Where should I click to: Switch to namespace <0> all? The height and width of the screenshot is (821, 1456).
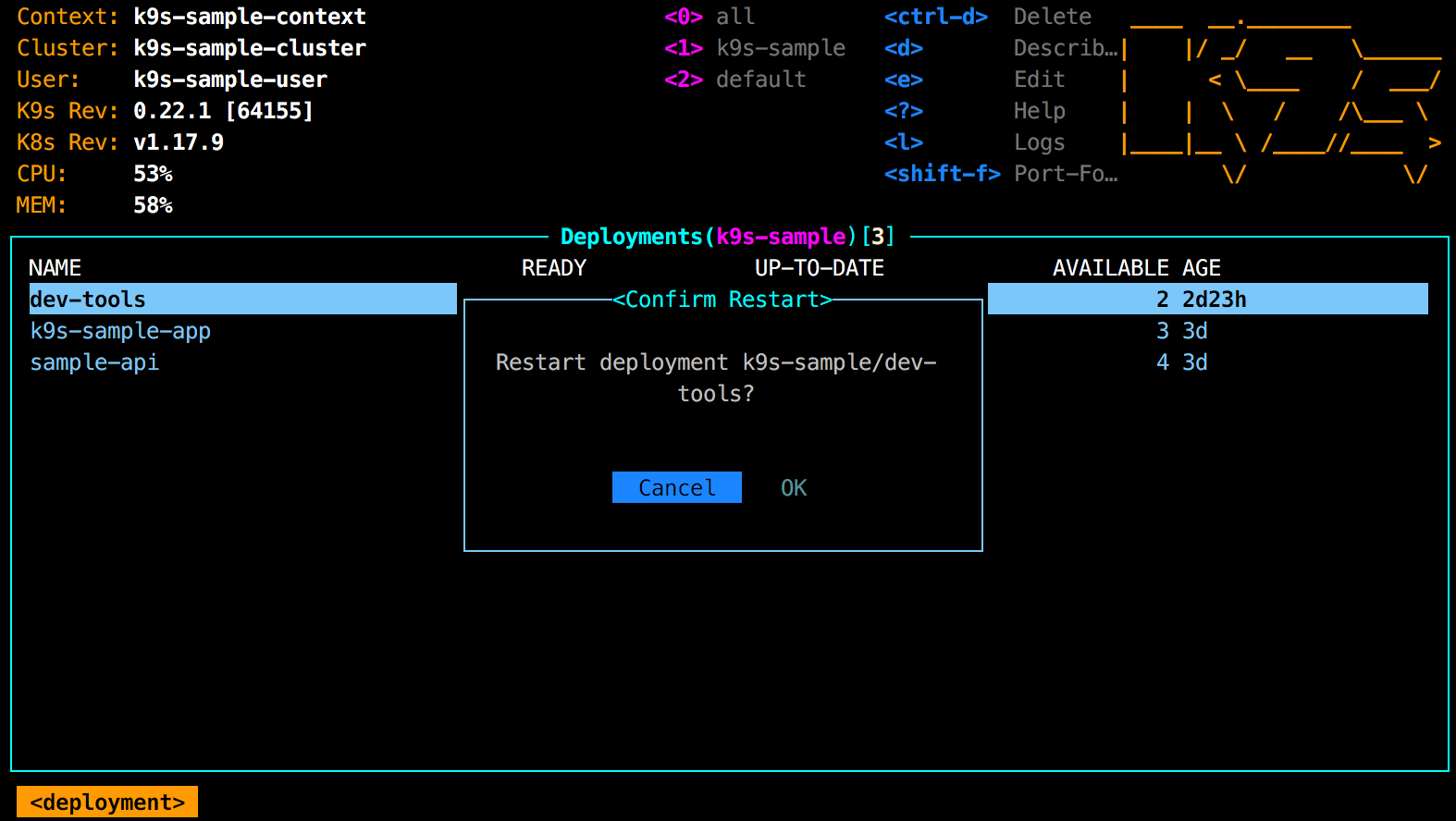pos(709,17)
